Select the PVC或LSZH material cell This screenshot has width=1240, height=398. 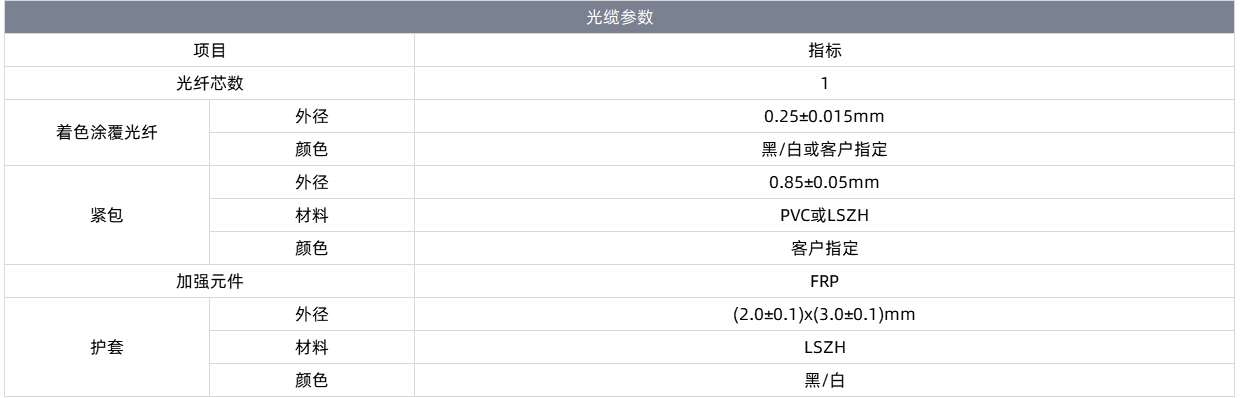[x=825, y=215]
